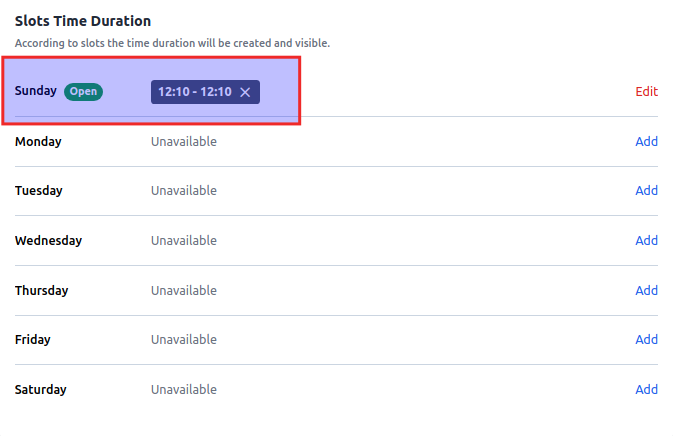Select the 12:10 - 12:10 slot chip
The image size is (673, 436).
tap(194, 92)
